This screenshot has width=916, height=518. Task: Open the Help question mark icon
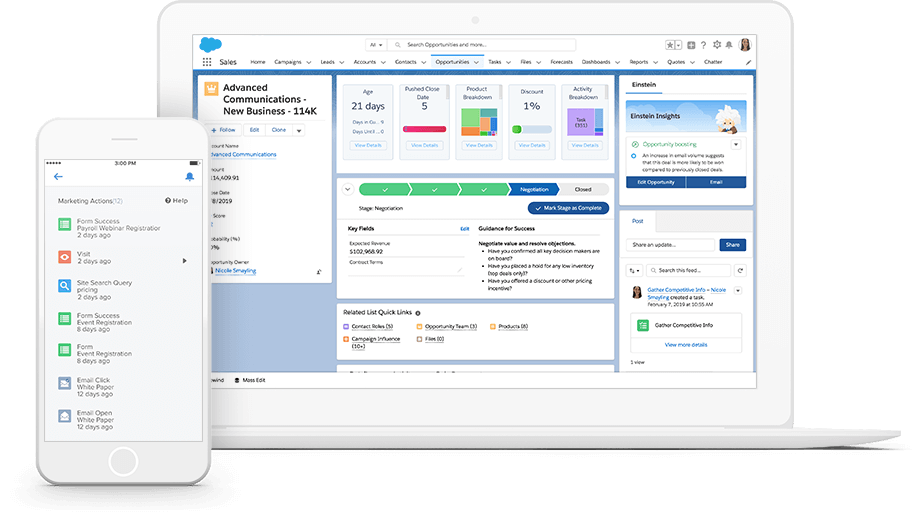[703, 45]
